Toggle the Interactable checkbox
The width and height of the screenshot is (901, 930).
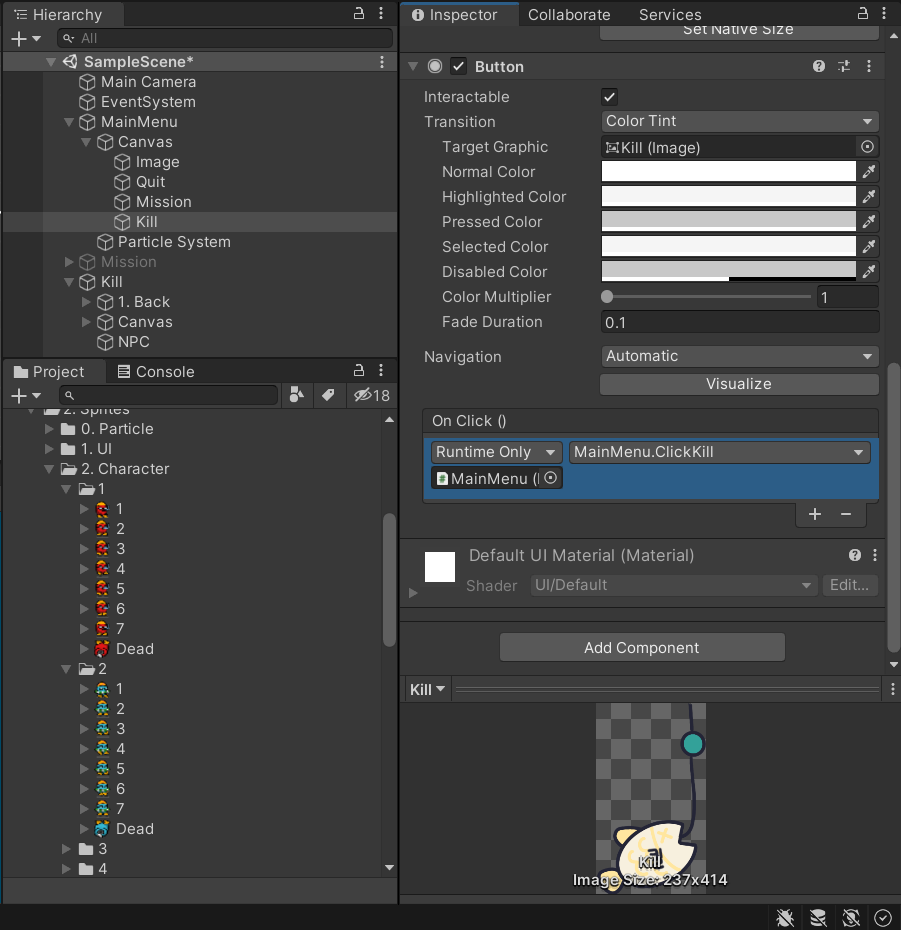609,97
